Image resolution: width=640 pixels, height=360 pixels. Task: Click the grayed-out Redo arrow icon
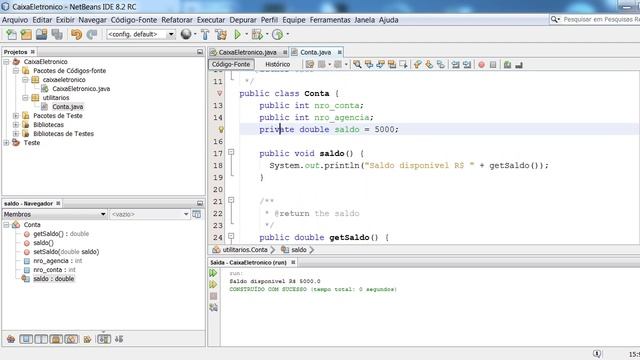91,35
